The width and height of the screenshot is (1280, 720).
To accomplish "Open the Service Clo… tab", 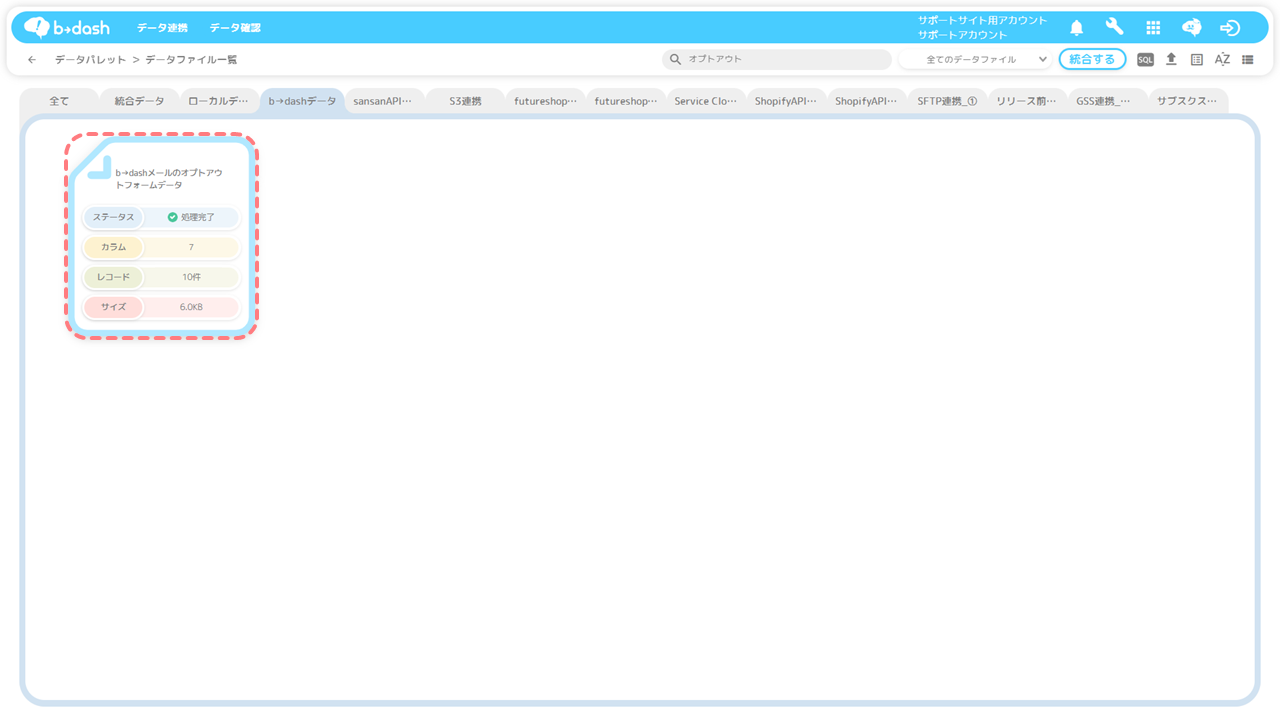I will pyautogui.click(x=705, y=101).
